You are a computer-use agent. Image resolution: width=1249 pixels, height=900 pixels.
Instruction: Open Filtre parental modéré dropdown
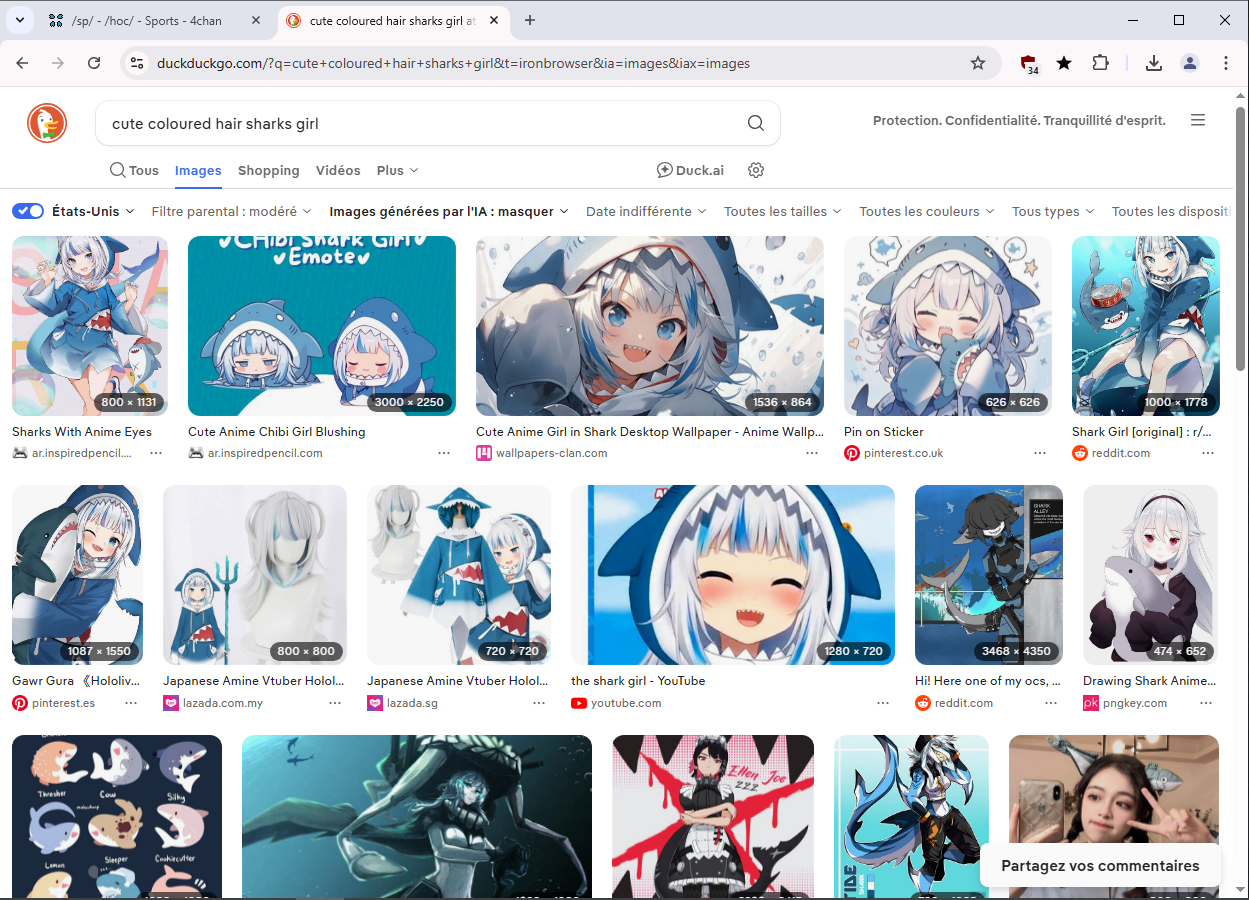[231, 211]
